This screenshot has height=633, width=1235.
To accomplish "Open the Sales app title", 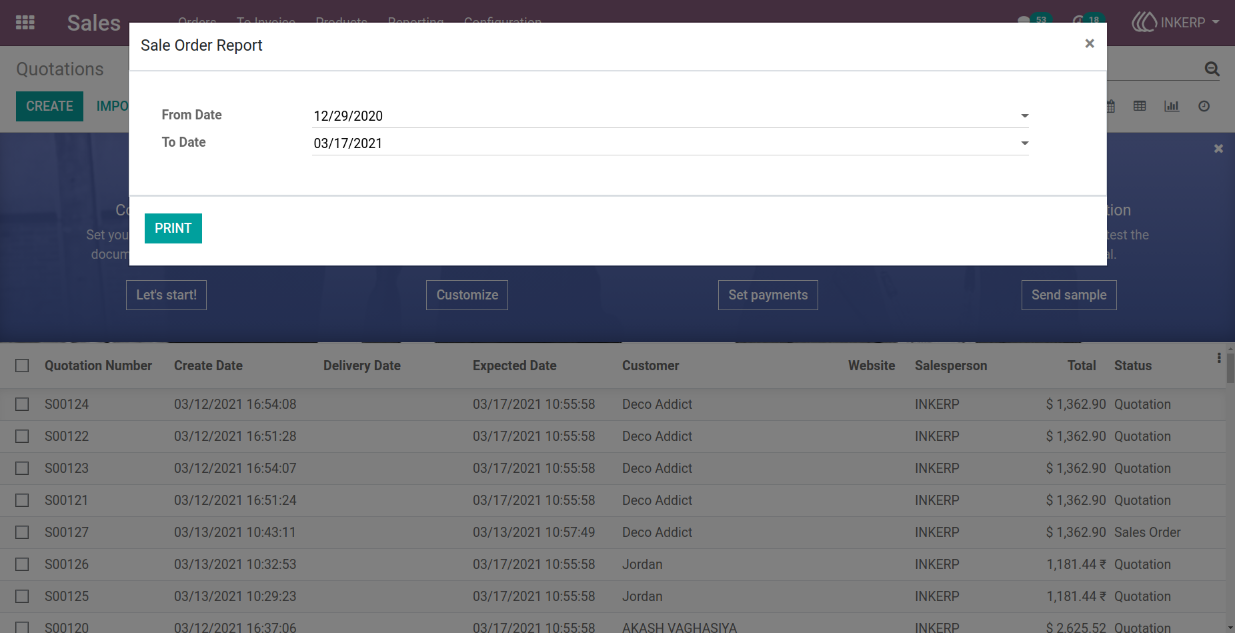I will click(94, 22).
